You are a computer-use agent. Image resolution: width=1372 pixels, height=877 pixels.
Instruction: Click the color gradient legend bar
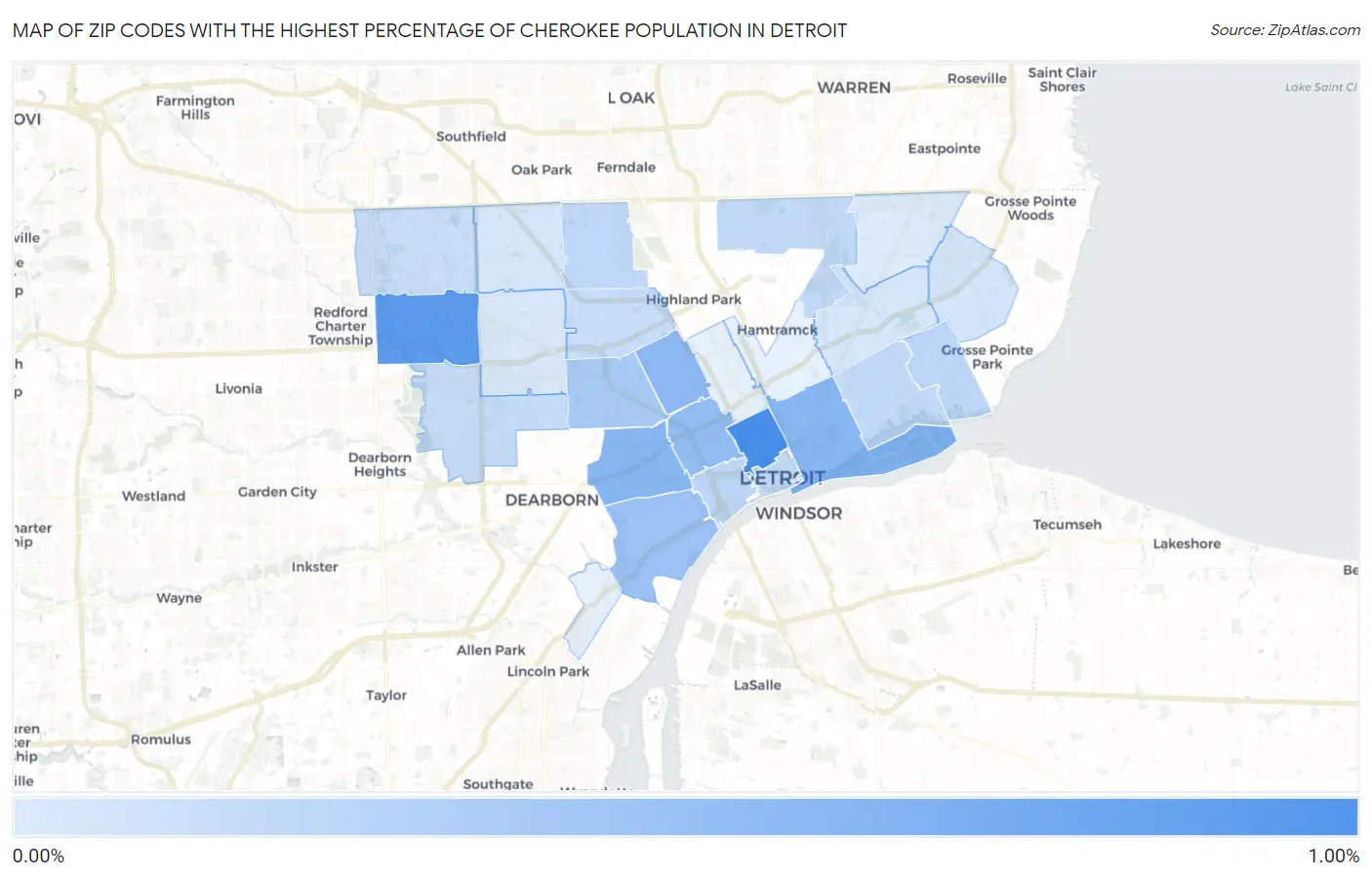coord(685,817)
